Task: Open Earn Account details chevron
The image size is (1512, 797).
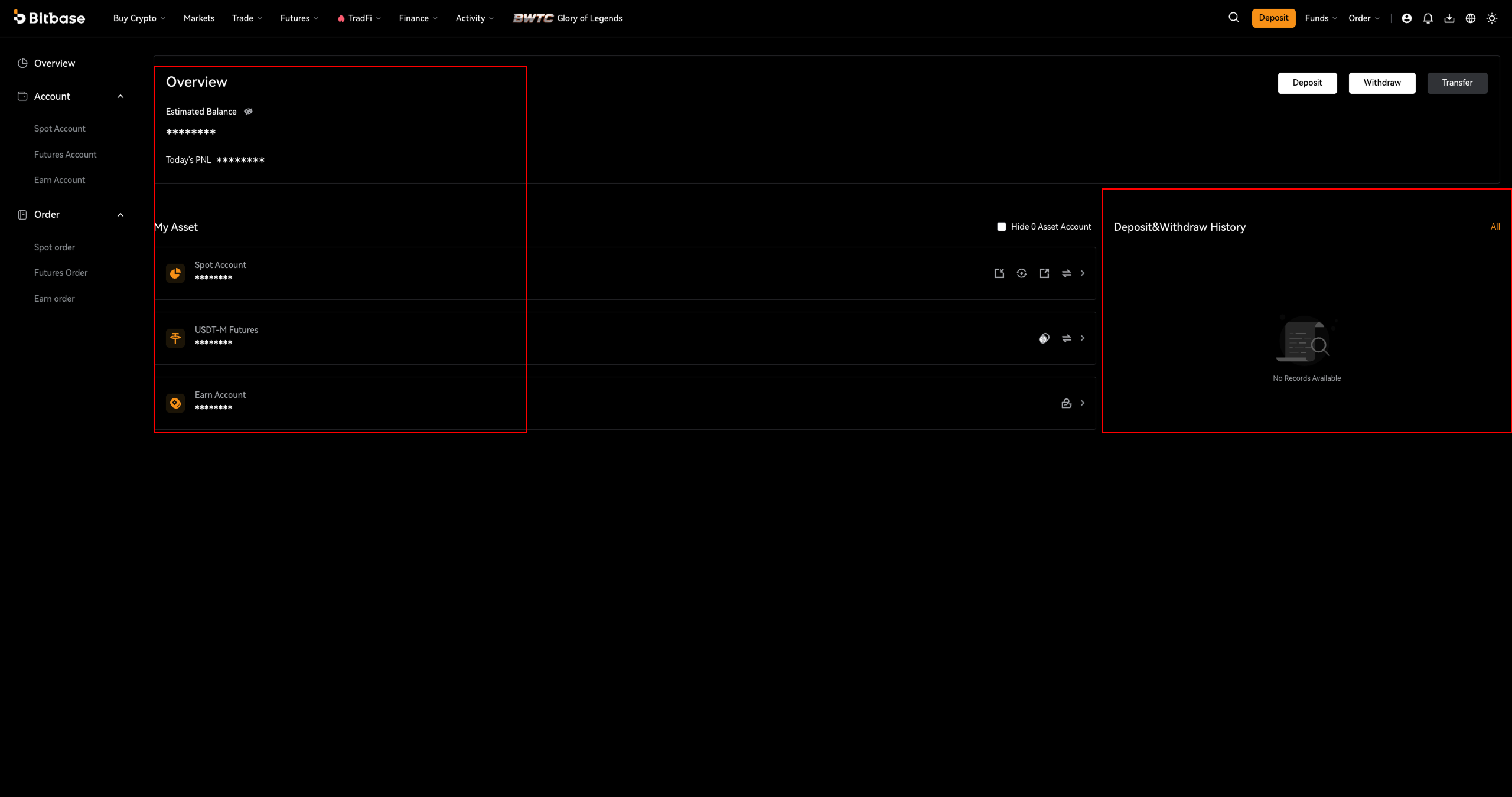Action: 1083,403
